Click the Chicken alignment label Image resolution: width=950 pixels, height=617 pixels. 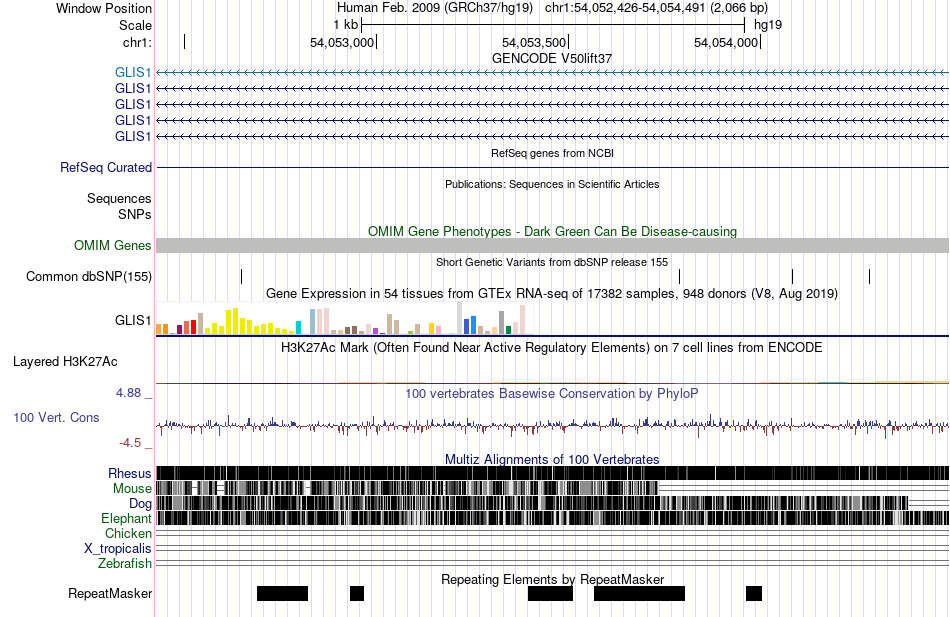point(128,533)
